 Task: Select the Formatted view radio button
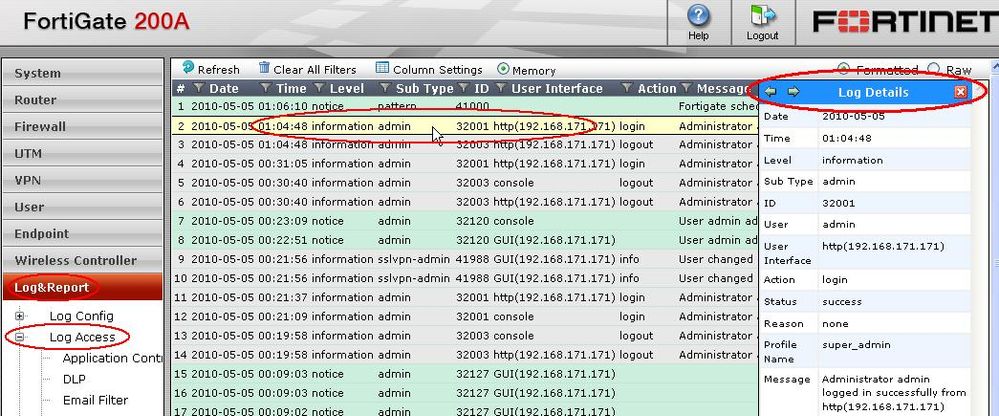click(844, 68)
